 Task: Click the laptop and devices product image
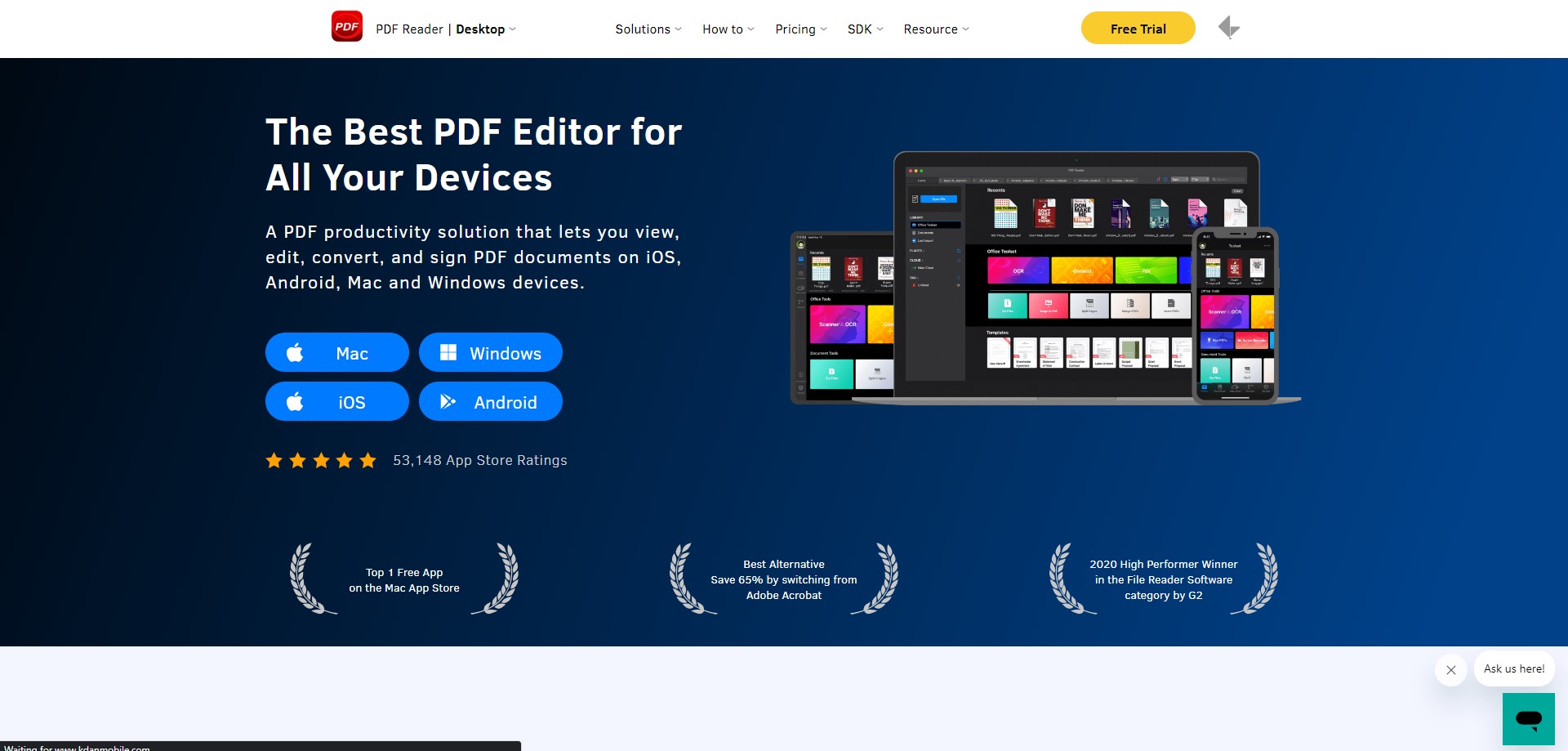pyautogui.click(x=1045, y=278)
